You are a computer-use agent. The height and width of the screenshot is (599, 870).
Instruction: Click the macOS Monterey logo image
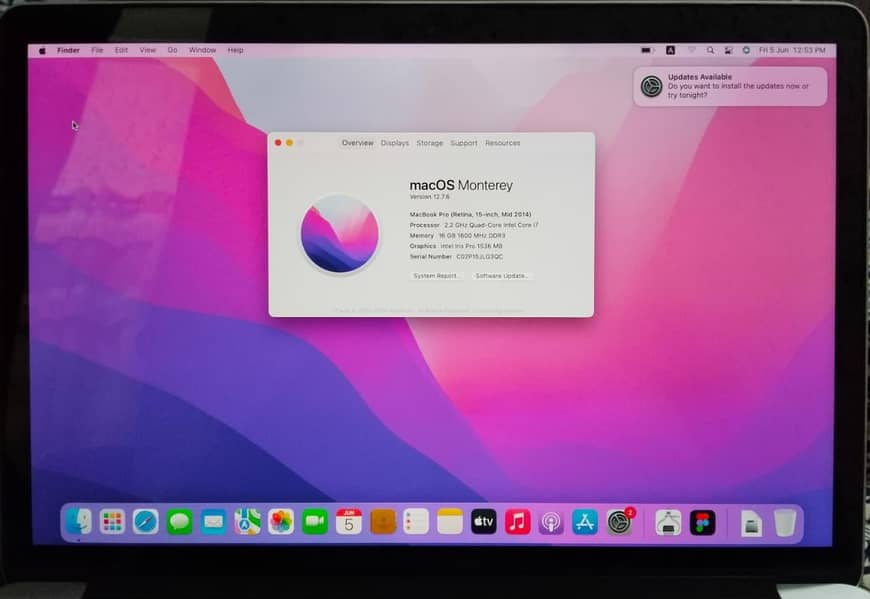tap(340, 233)
